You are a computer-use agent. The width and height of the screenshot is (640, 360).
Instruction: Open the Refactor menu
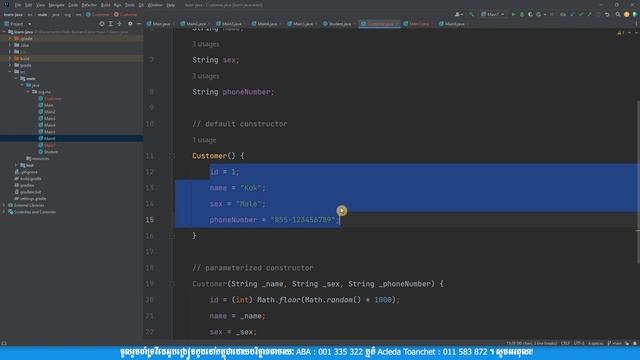(x=89, y=5)
